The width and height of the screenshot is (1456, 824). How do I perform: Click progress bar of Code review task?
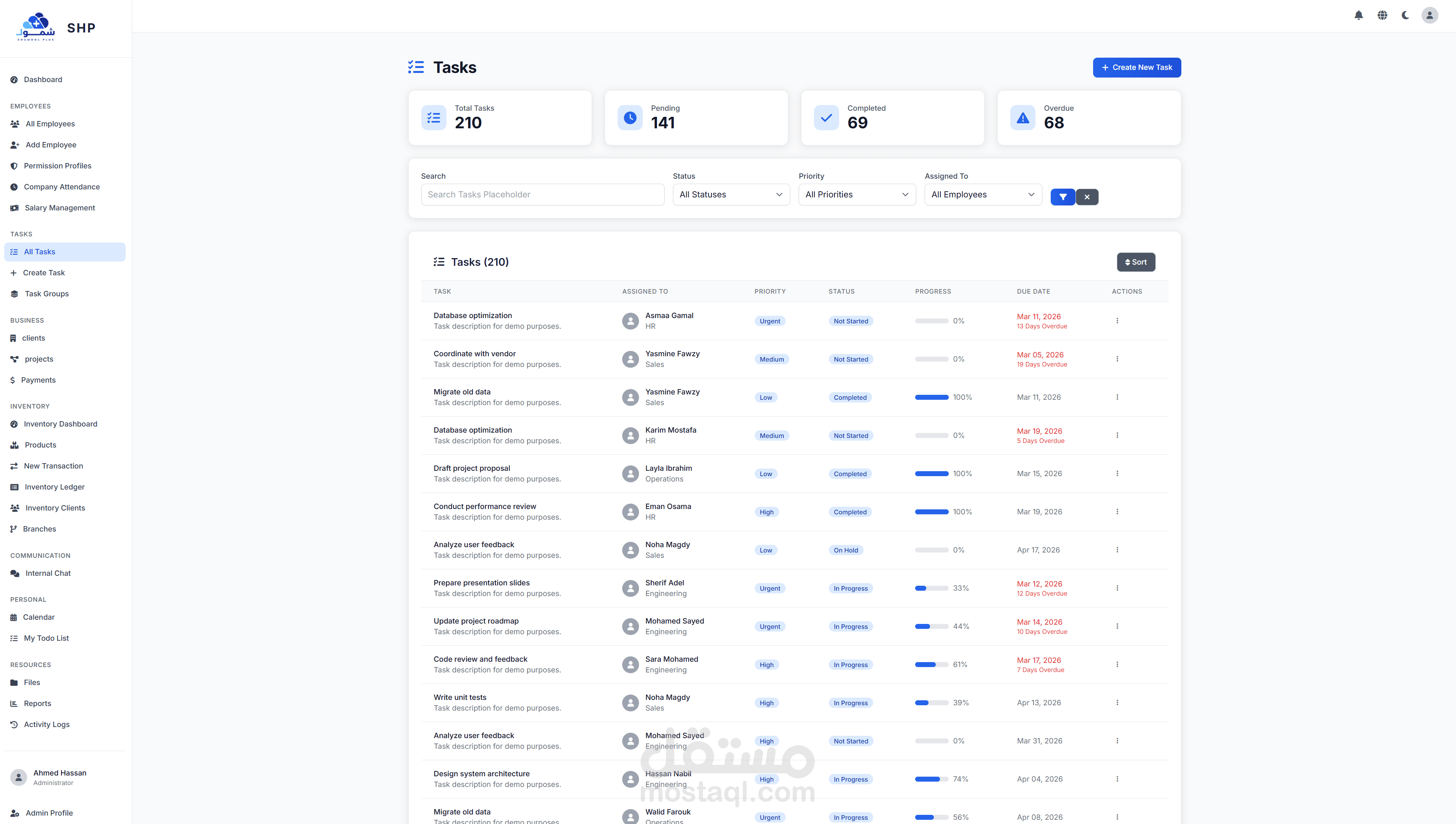pos(931,665)
